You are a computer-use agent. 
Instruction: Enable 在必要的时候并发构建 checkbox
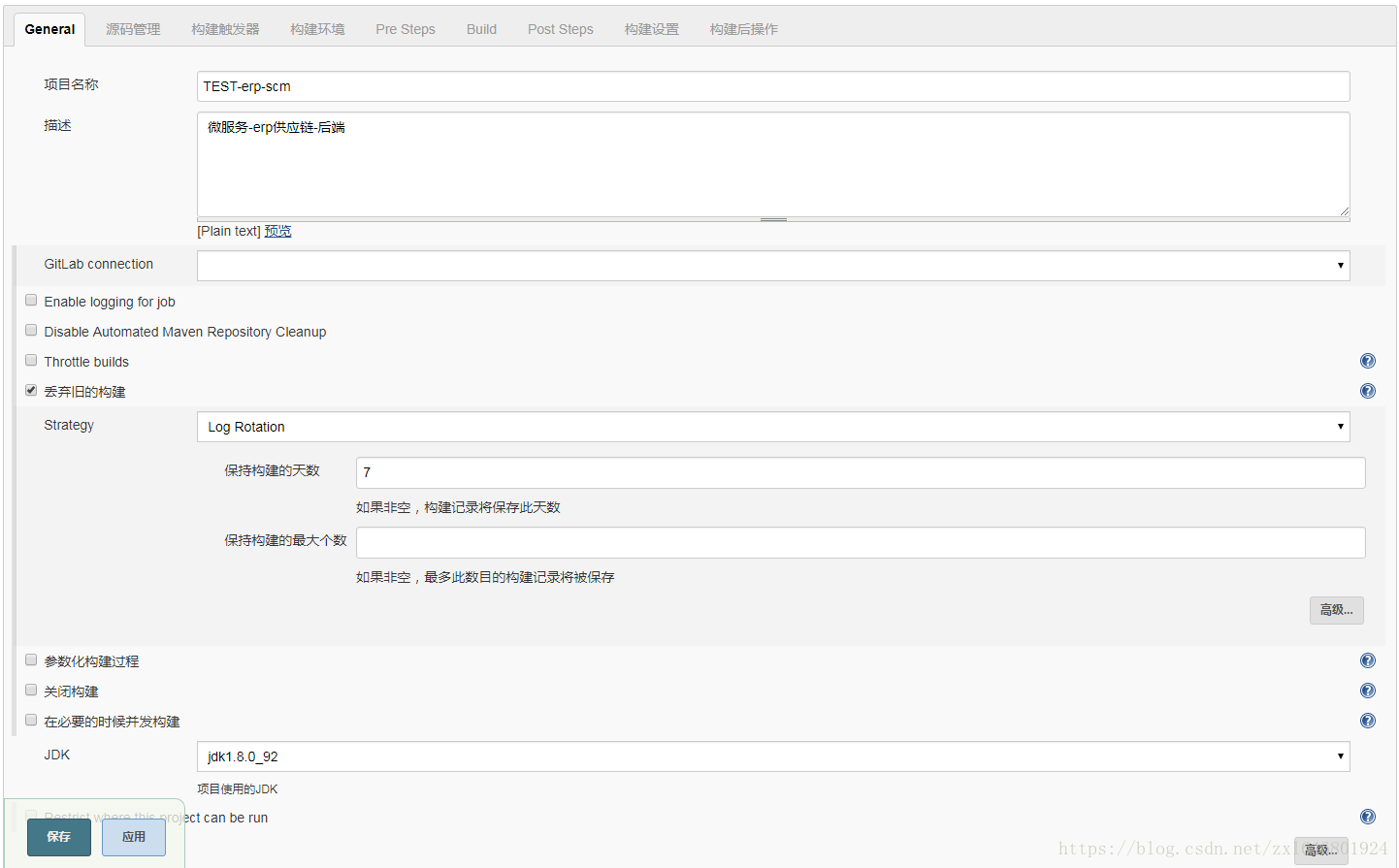[31, 721]
